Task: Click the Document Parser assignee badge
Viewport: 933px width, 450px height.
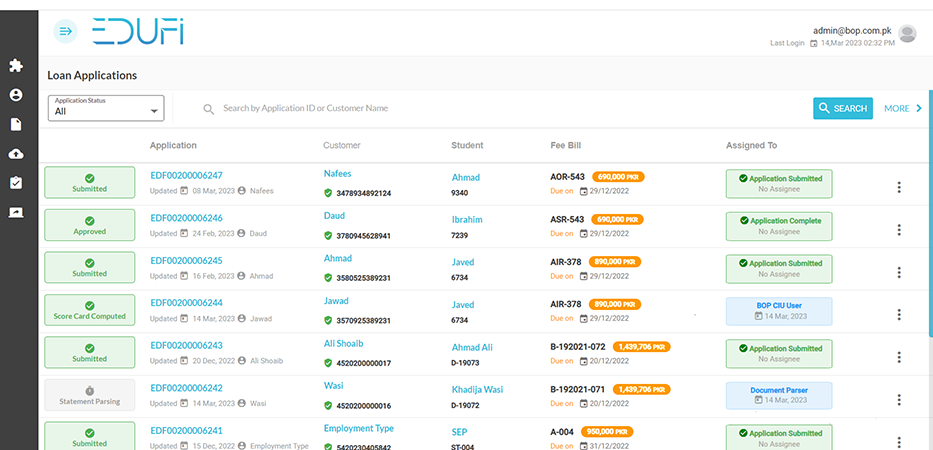Action: pos(779,396)
